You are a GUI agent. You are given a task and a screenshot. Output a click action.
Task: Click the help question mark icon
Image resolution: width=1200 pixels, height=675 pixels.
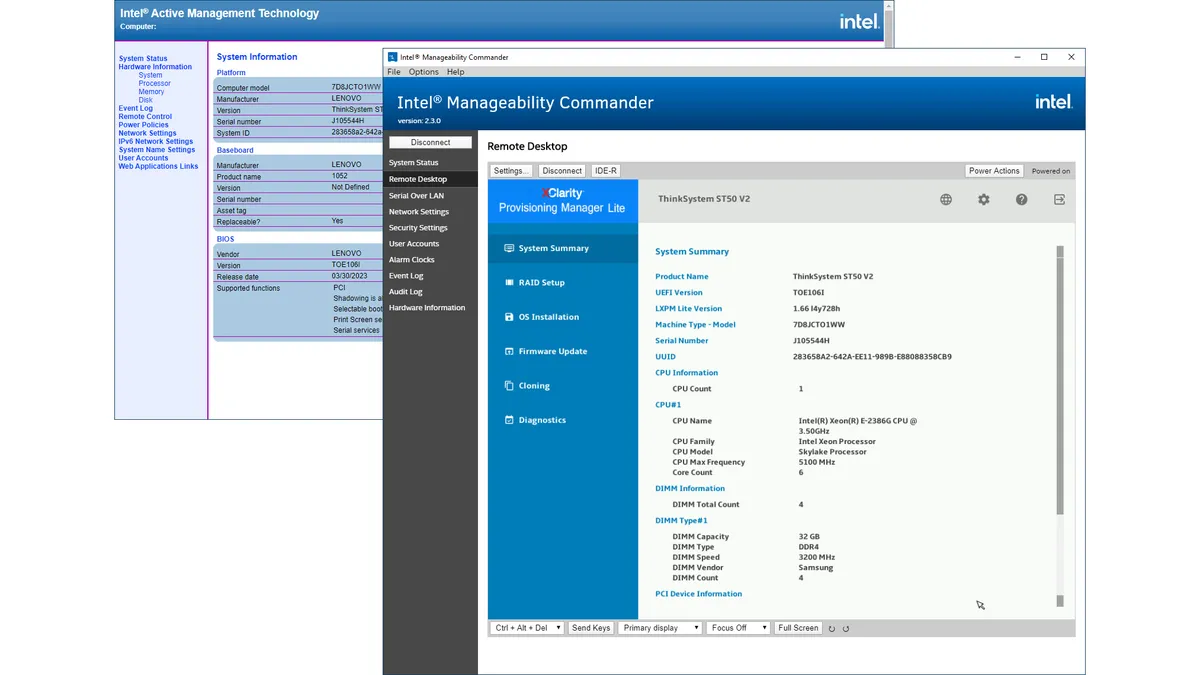coord(1021,200)
